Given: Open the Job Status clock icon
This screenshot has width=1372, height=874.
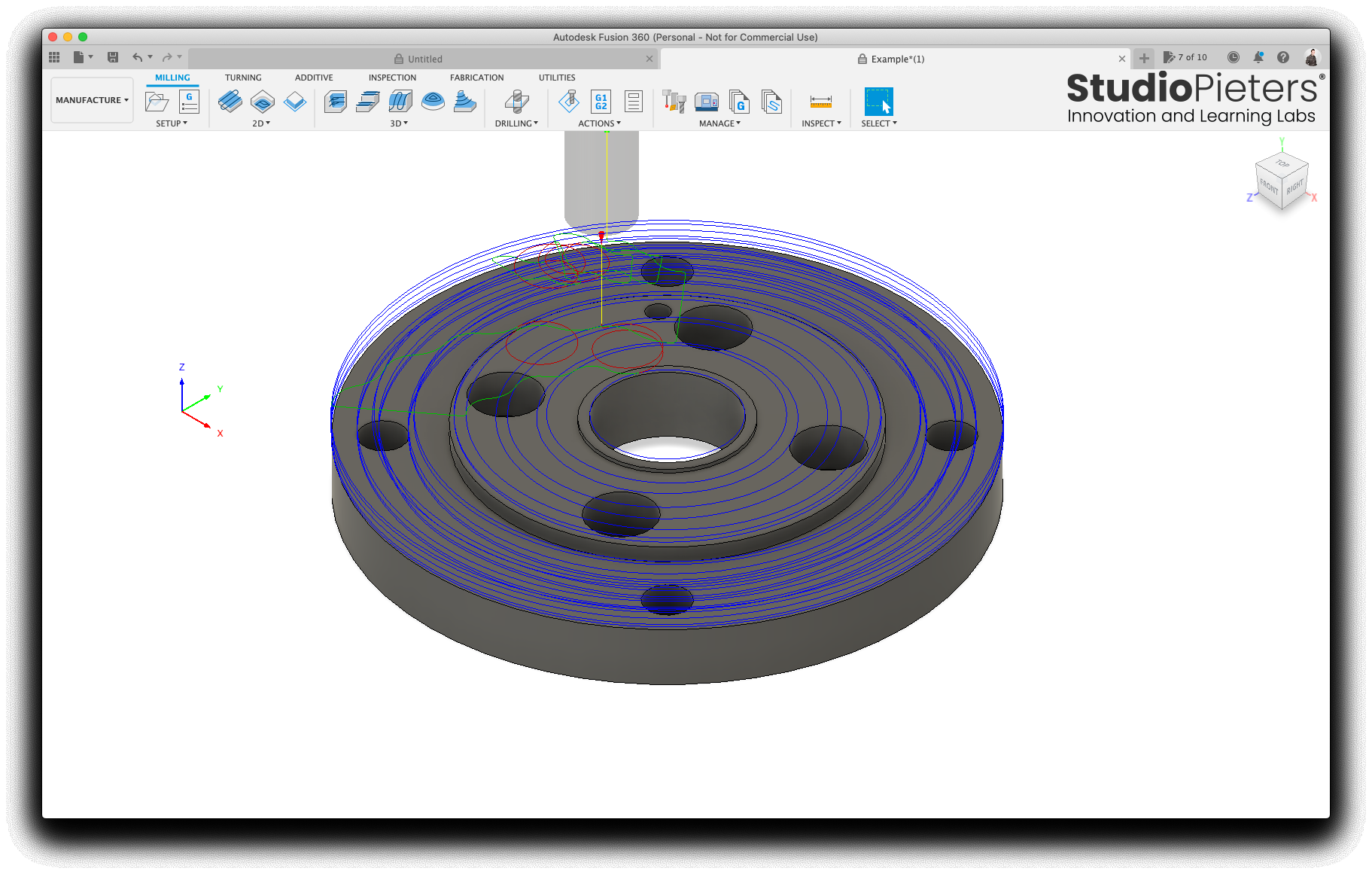Looking at the screenshot, I should (1233, 57).
